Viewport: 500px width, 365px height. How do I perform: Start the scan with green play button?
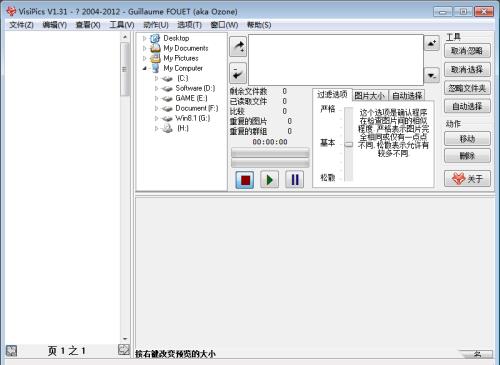coord(270,180)
